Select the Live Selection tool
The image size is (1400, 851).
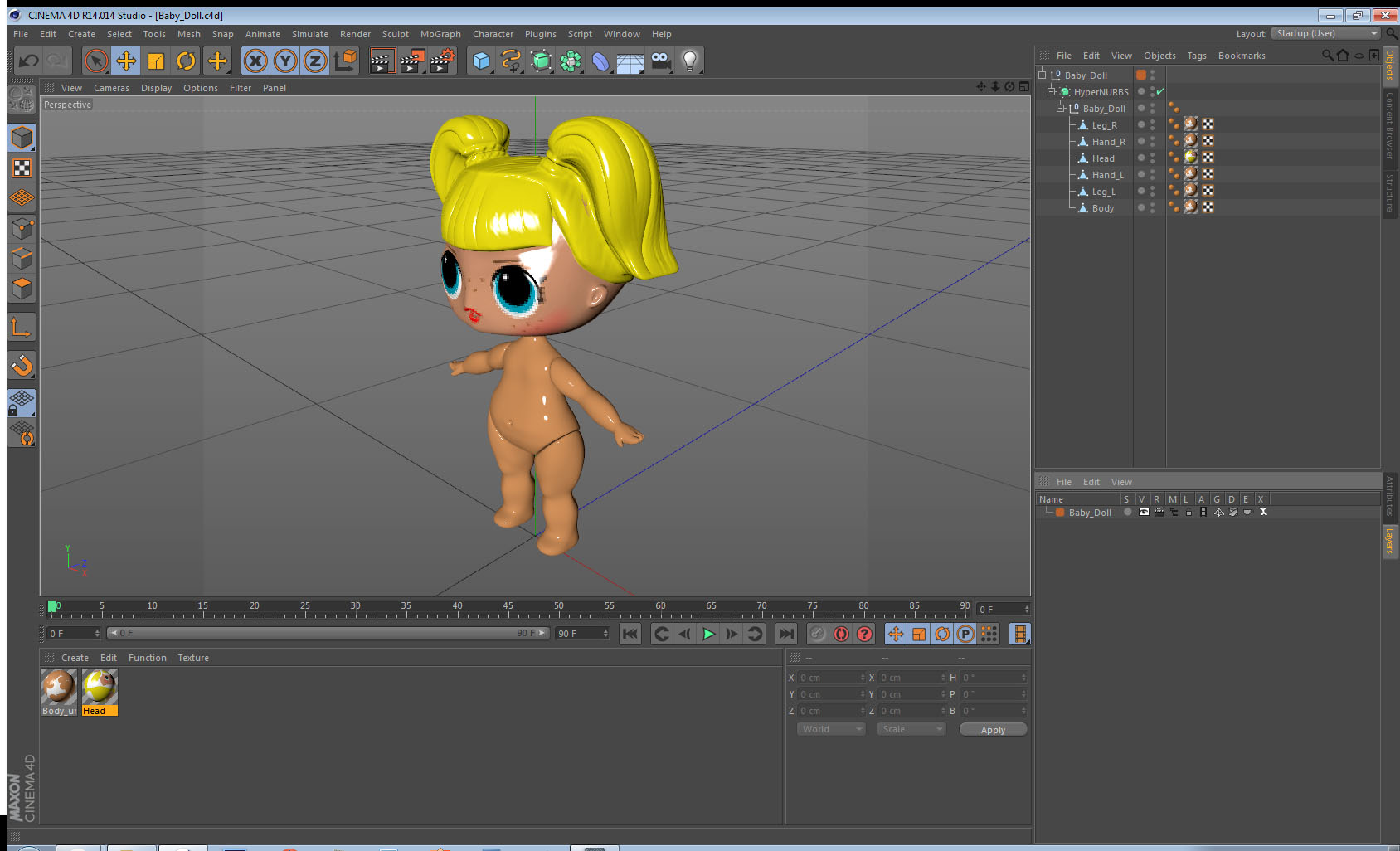click(96, 61)
